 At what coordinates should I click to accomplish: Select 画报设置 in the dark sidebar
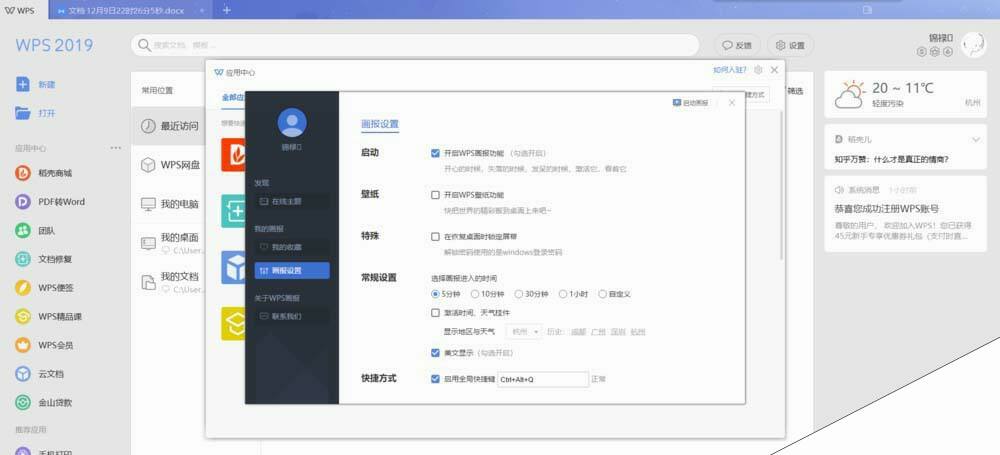tap(292, 271)
